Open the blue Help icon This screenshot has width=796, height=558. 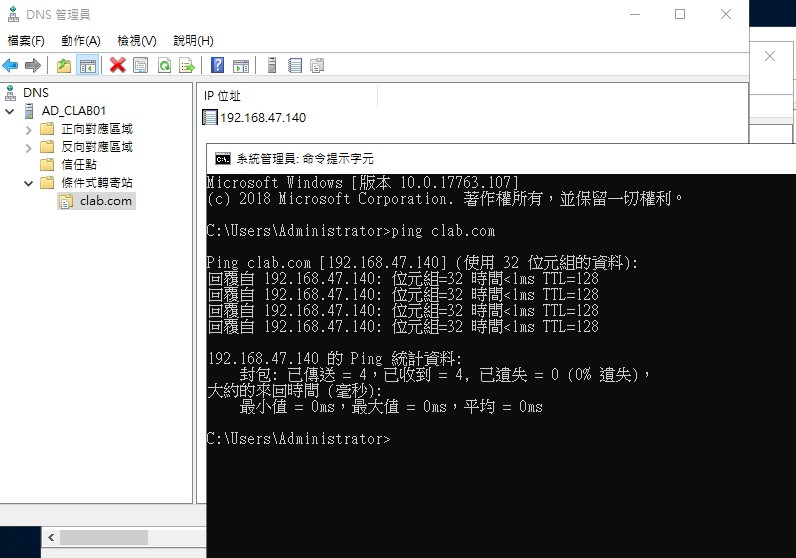[217, 65]
